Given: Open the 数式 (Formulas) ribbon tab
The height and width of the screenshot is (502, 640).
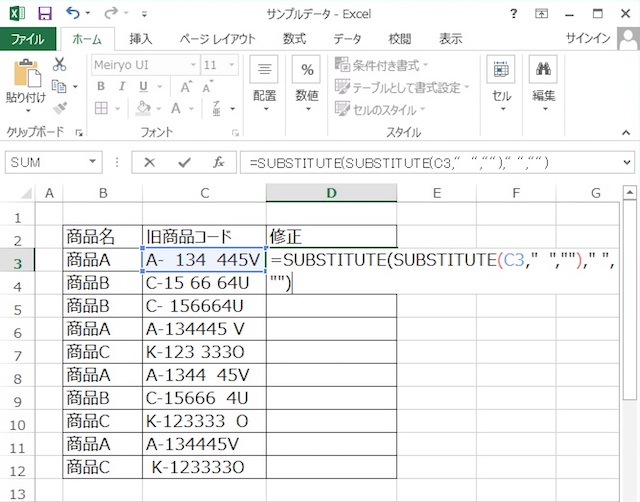Looking at the screenshot, I should [294, 39].
